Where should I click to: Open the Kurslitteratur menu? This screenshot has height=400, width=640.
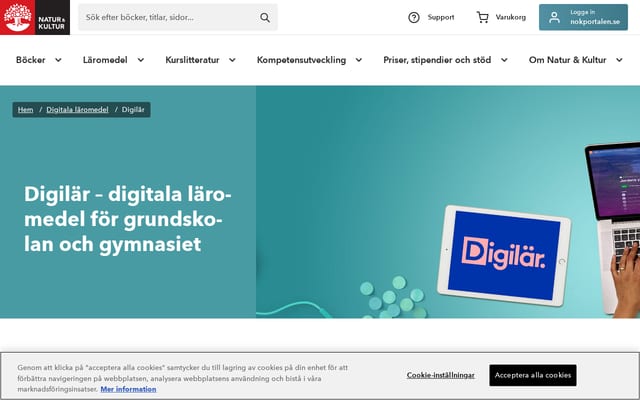(192, 60)
